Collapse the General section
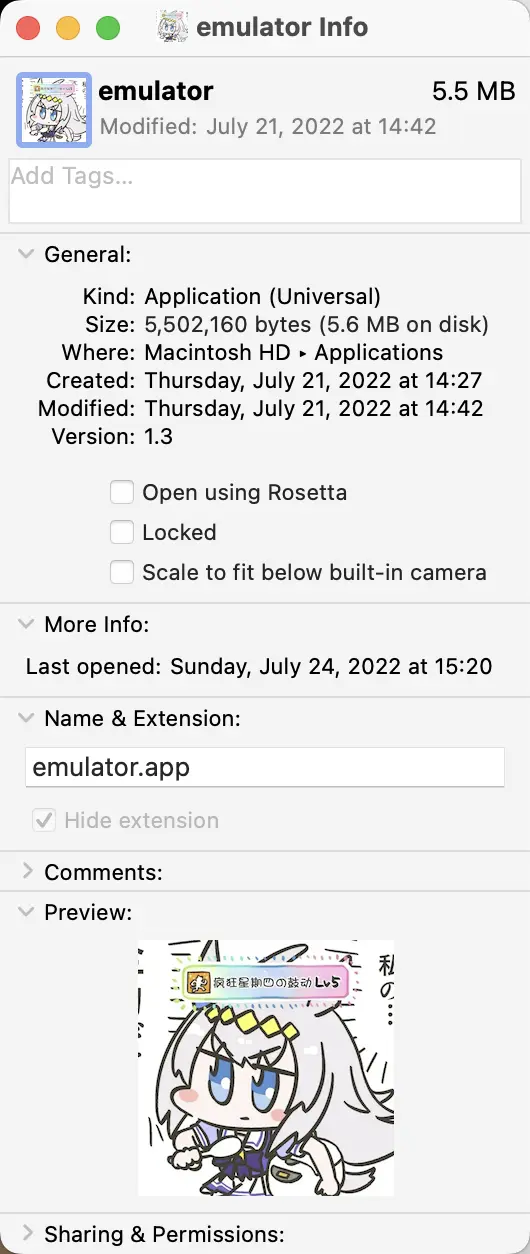Image resolution: width=530 pixels, height=1254 pixels. pyautogui.click(x=26, y=254)
